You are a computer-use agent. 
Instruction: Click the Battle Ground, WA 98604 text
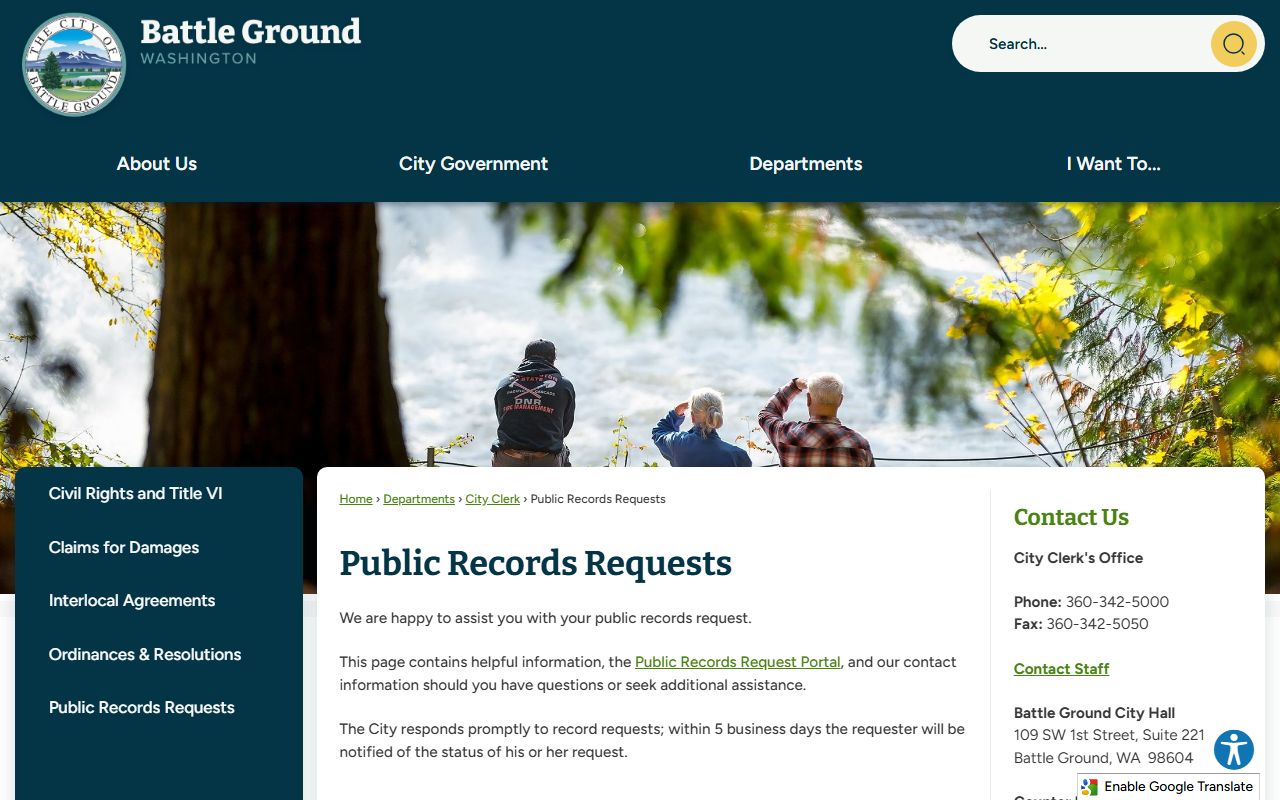coord(1103,758)
